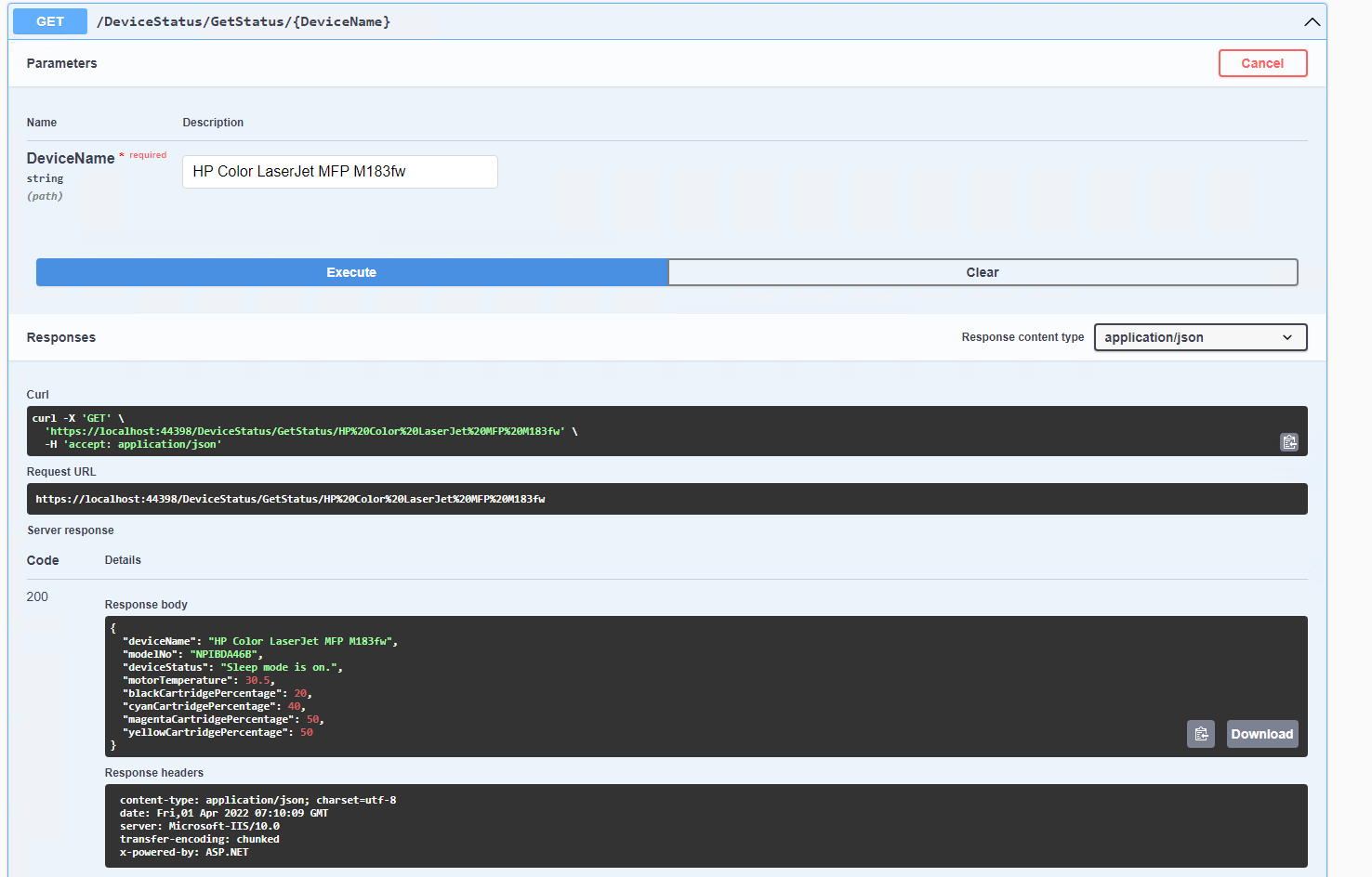Click the "blackCartridgePercentage" line
Image resolution: width=1372 pixels, height=877 pixels.
point(217,693)
